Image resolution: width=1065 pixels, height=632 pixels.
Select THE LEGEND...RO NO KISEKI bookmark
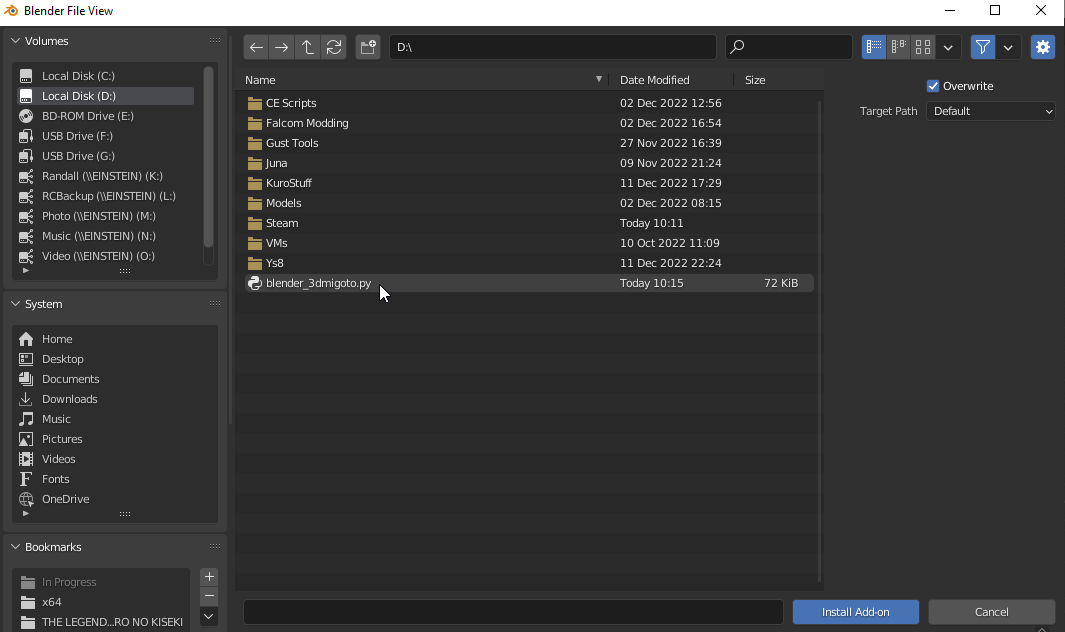pos(102,622)
